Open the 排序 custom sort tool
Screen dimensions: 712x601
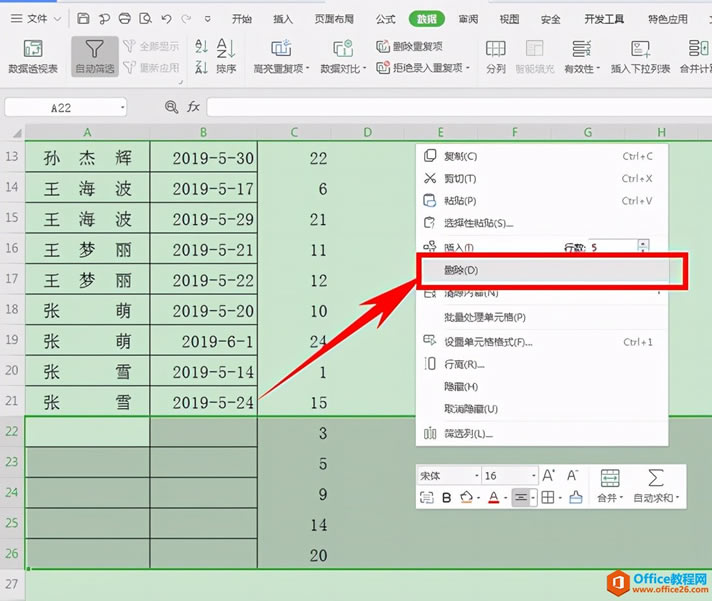tap(226, 56)
